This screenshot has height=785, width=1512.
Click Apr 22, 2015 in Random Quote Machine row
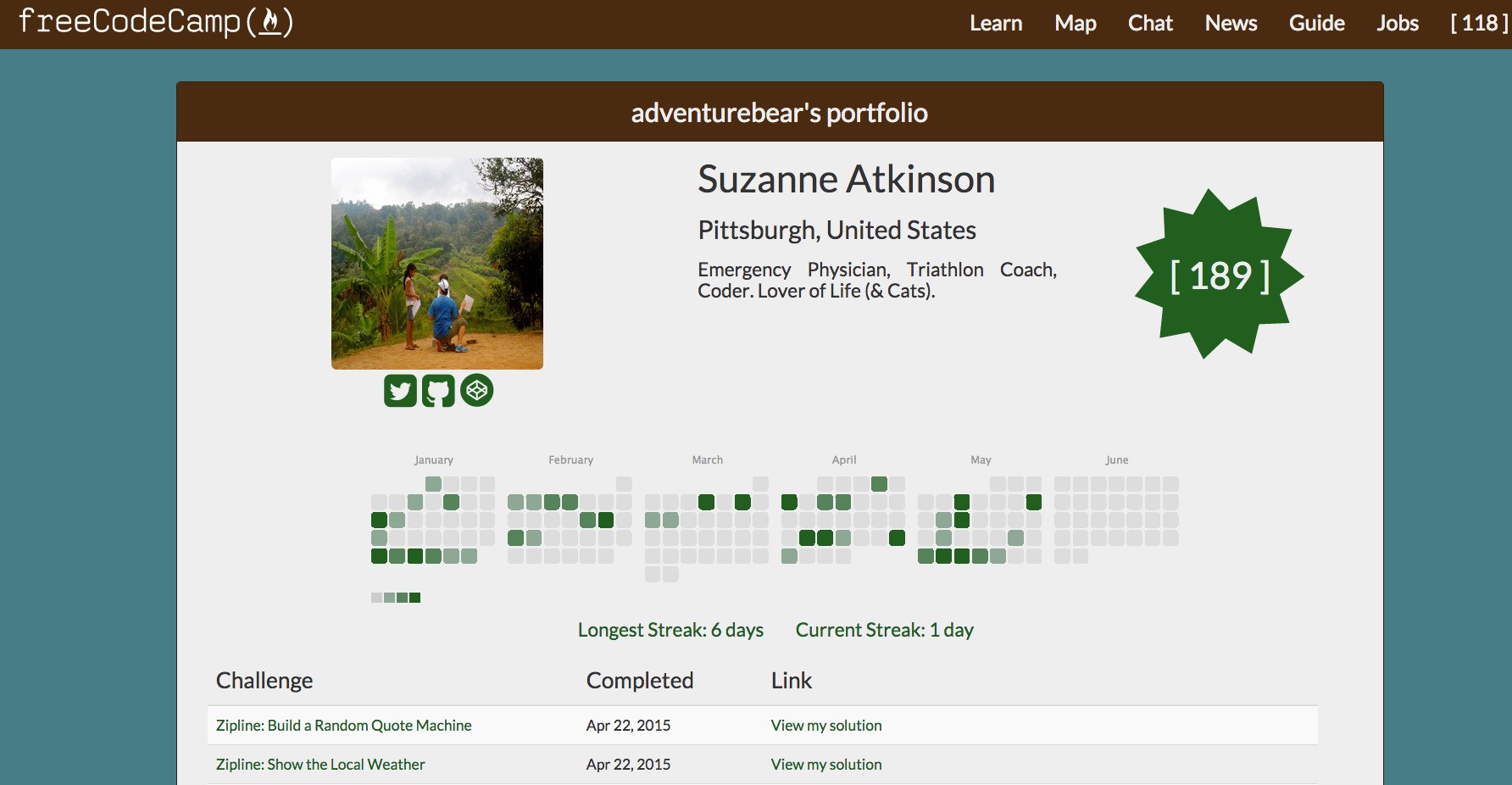pyautogui.click(x=628, y=726)
